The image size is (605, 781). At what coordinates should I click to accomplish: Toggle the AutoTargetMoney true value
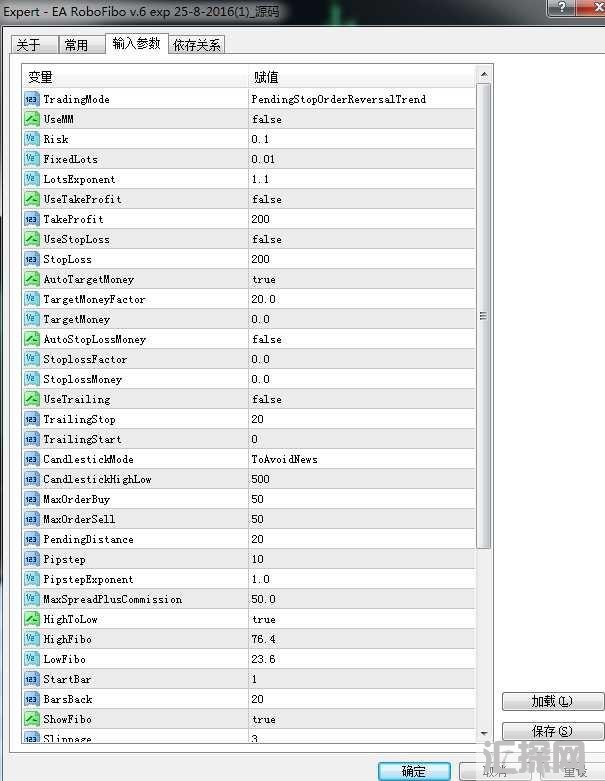pos(264,279)
